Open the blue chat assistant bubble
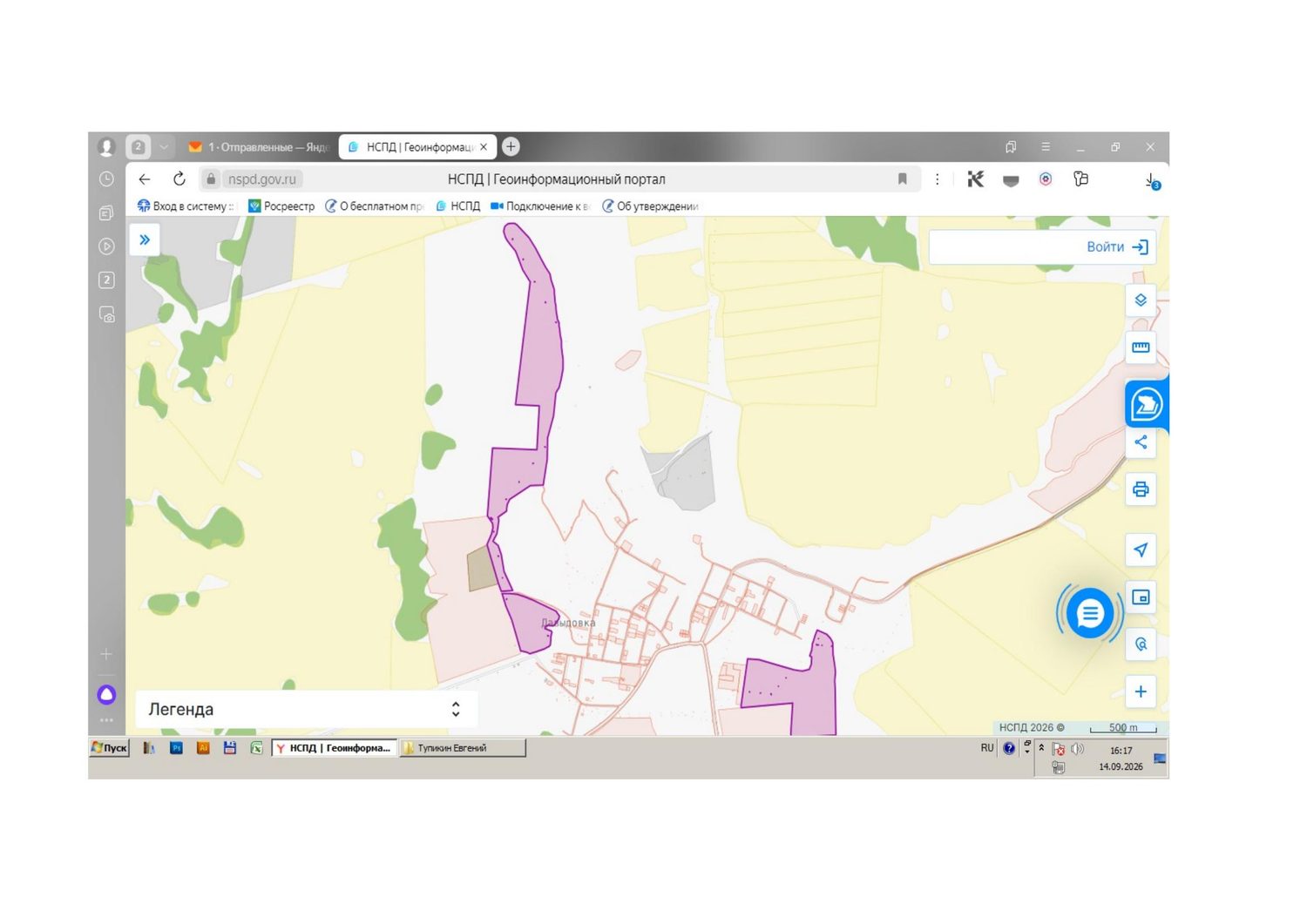This screenshot has width=1307, height=924. tap(1089, 614)
